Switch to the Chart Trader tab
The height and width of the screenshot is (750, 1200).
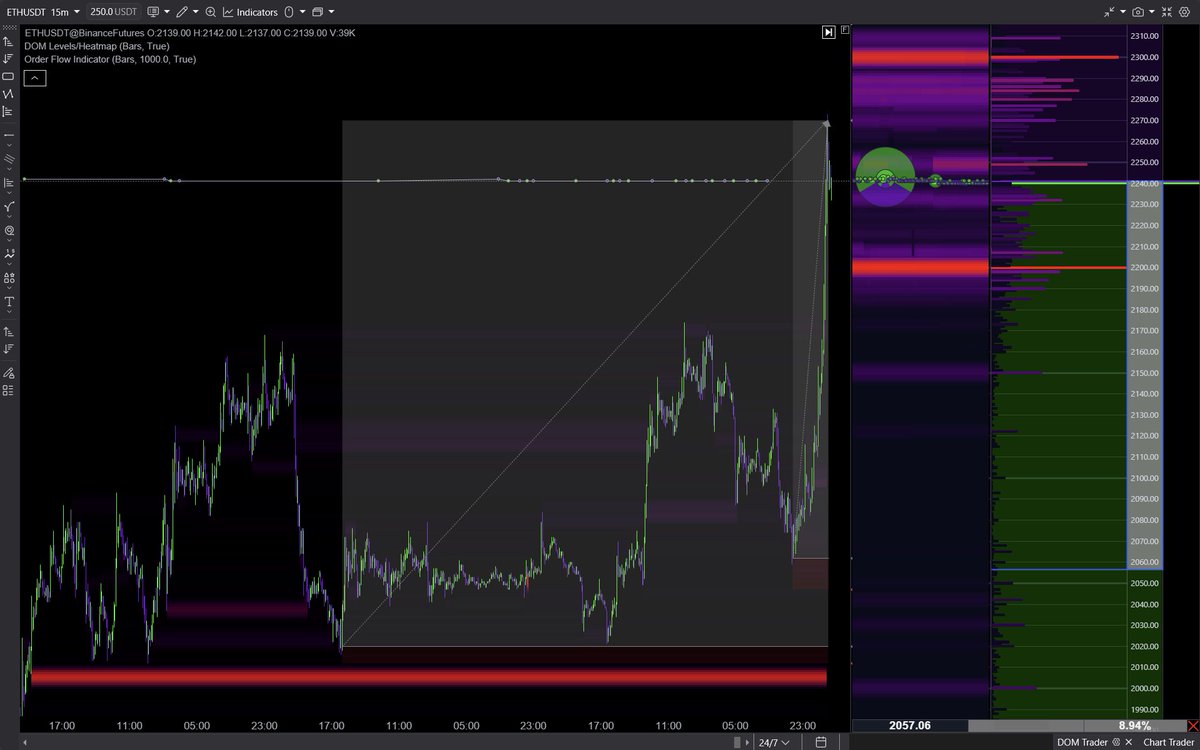coord(1170,742)
